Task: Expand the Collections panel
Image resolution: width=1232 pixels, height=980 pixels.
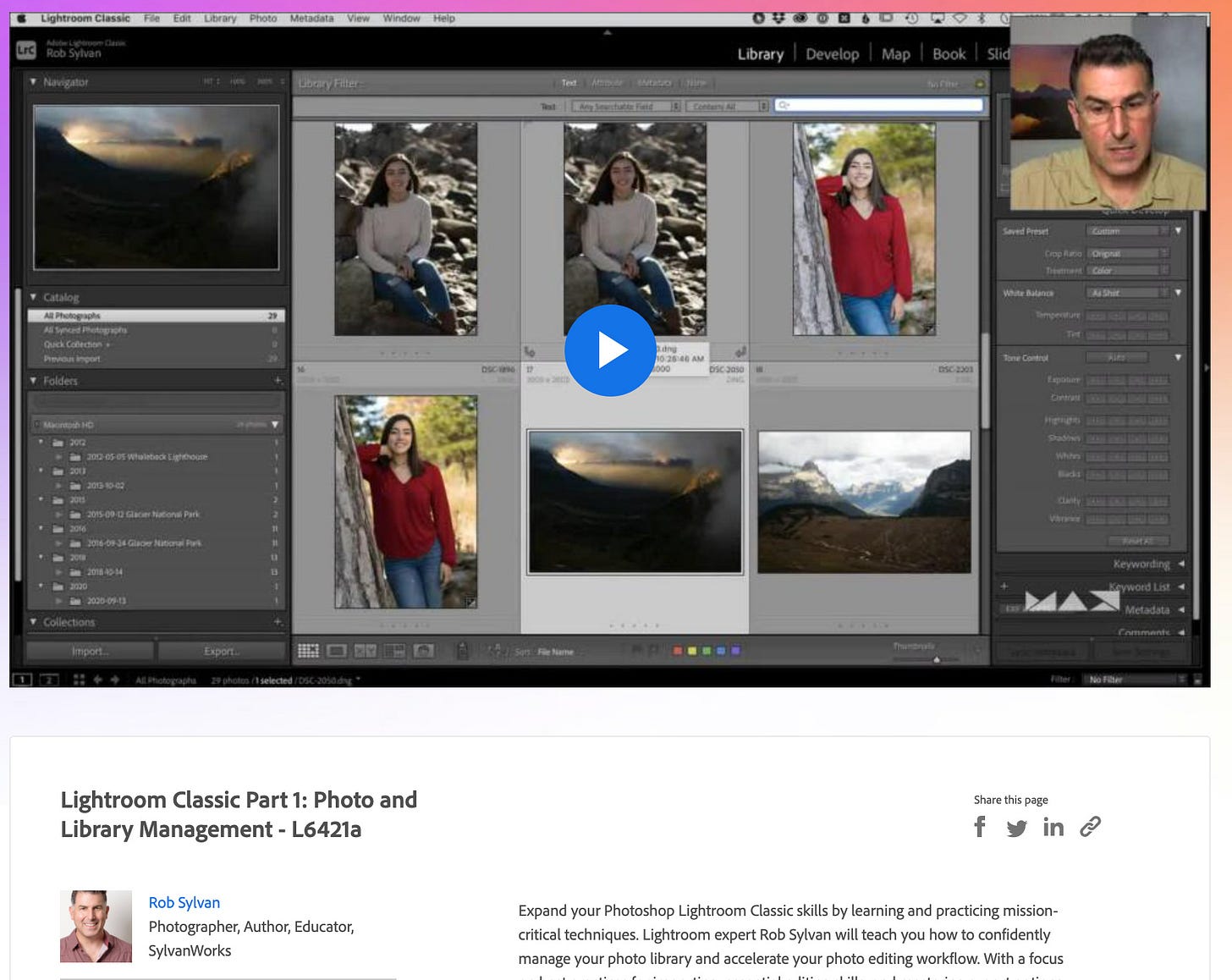Action: [34, 622]
